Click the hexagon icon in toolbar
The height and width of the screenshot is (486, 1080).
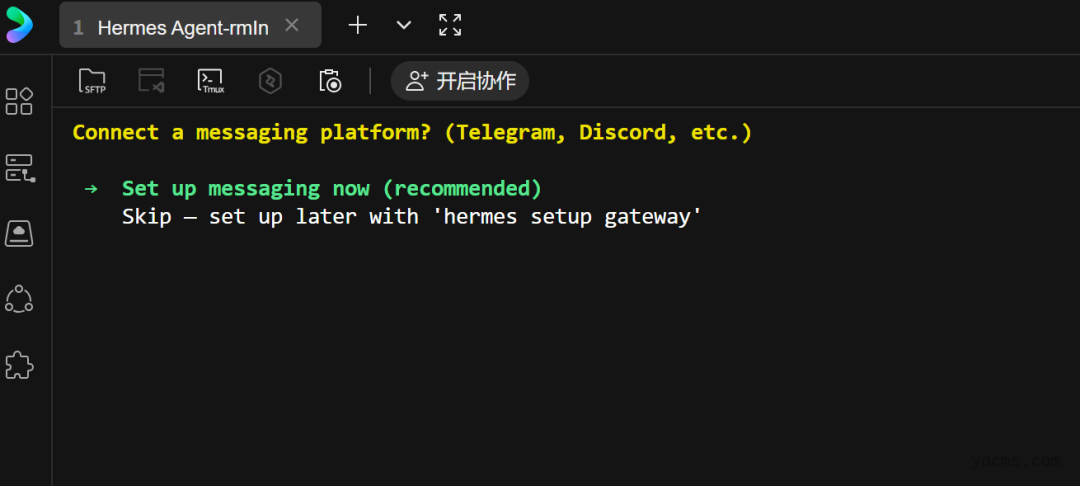(x=270, y=81)
